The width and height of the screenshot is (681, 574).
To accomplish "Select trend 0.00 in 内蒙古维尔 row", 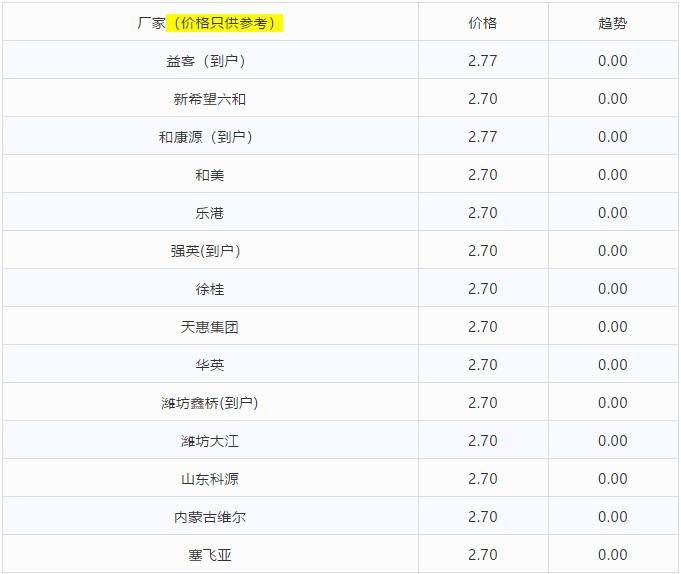I will pyautogui.click(x=612, y=517).
